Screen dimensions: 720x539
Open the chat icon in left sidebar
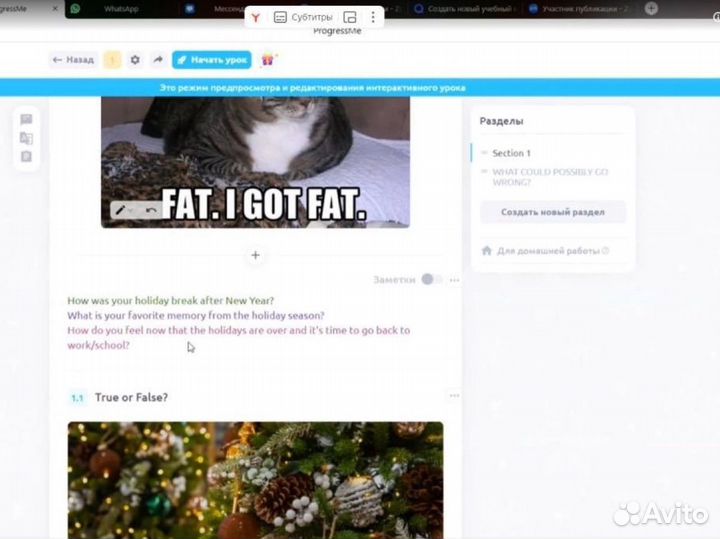click(x=26, y=119)
